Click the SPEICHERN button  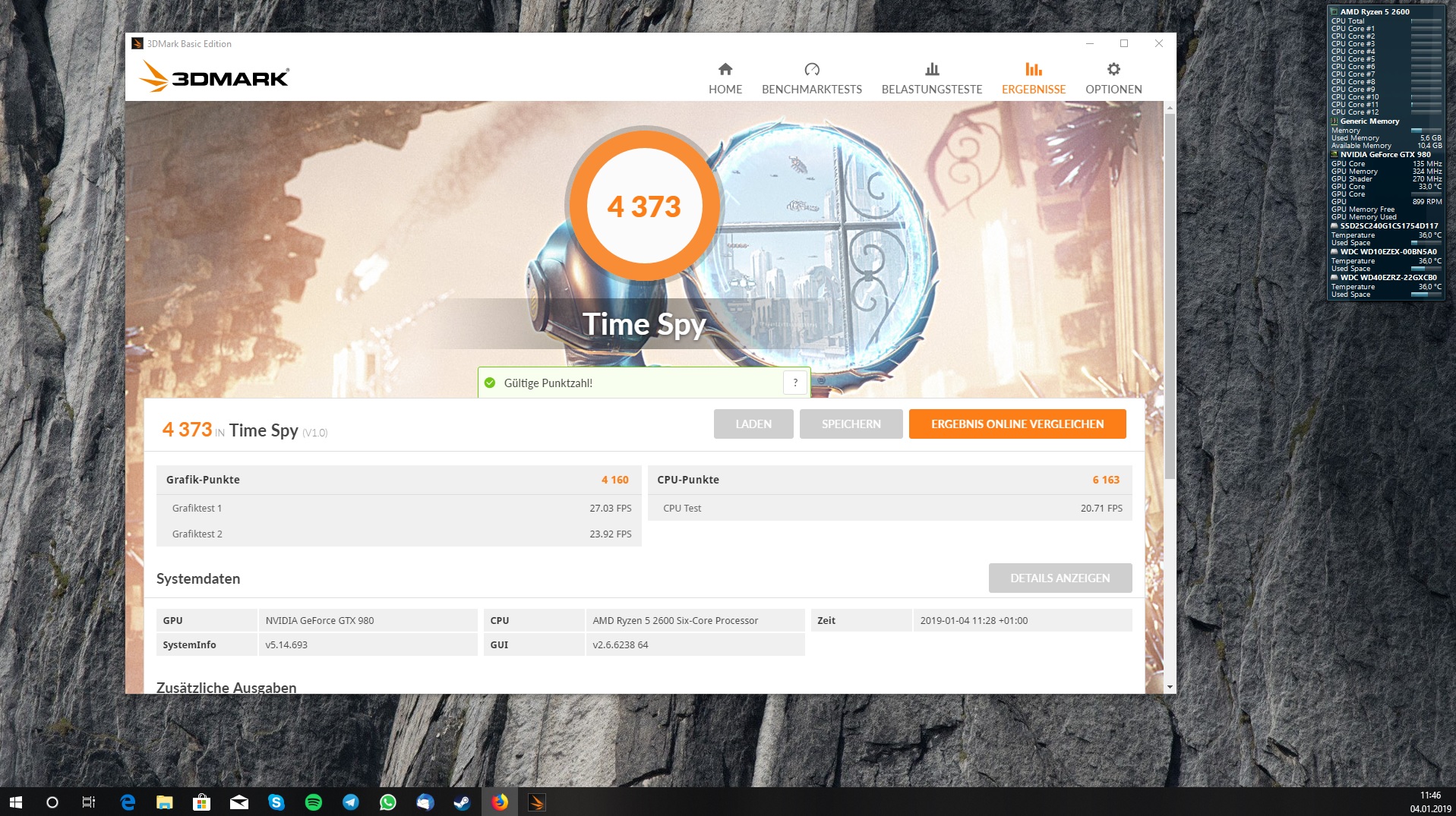click(x=851, y=424)
